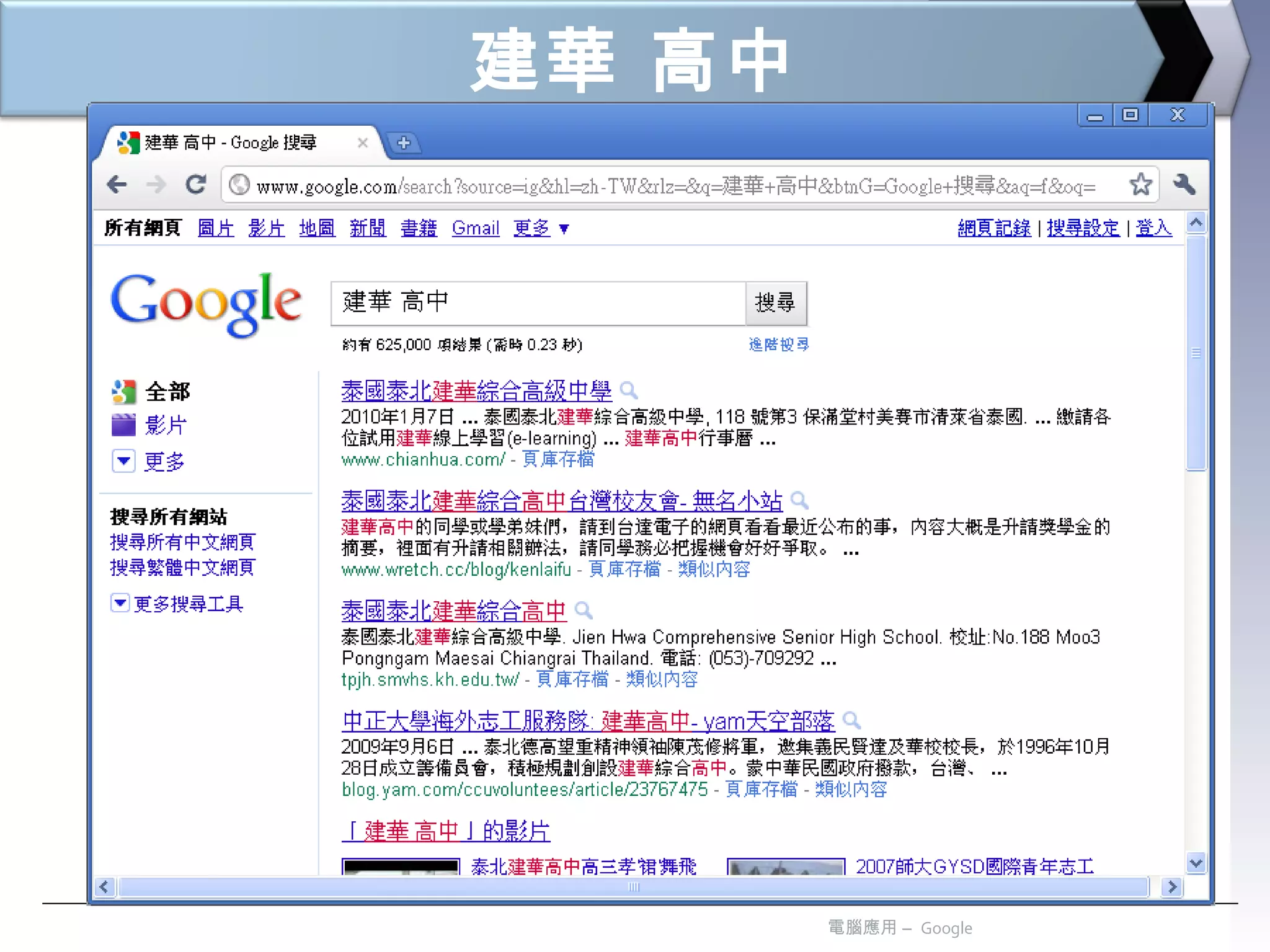Open result 中正大學海外志工服務隊: 建華高中- yam天空部落
Image resolution: width=1270 pixels, height=952 pixels.
pyautogui.click(x=588, y=721)
